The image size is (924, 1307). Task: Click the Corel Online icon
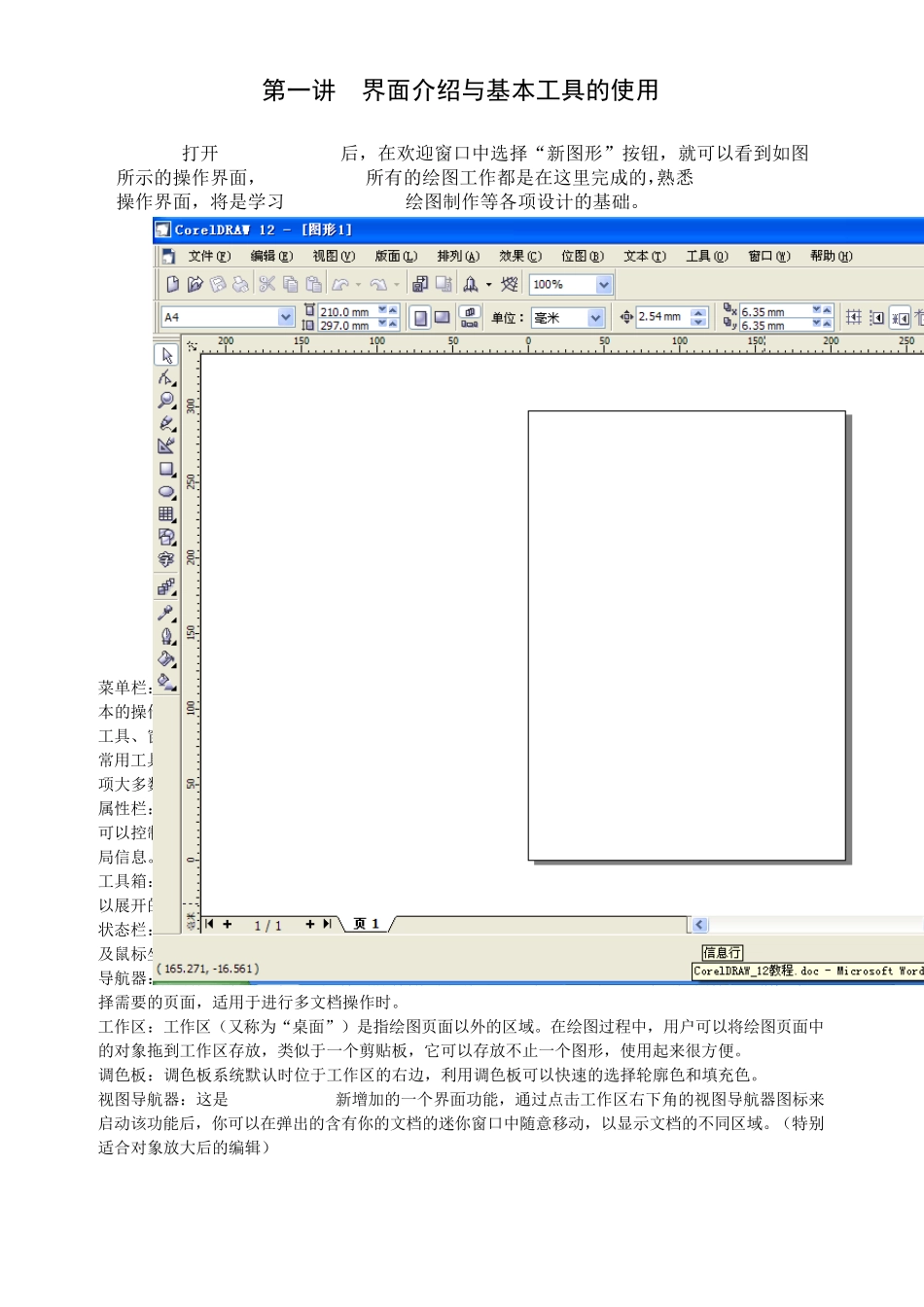tap(510, 284)
